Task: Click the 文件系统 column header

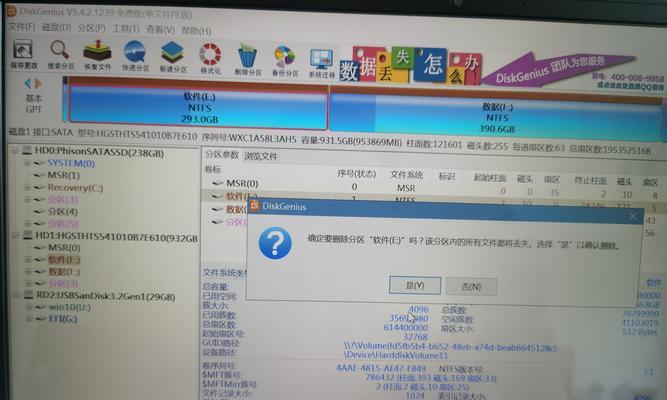Action: point(406,175)
